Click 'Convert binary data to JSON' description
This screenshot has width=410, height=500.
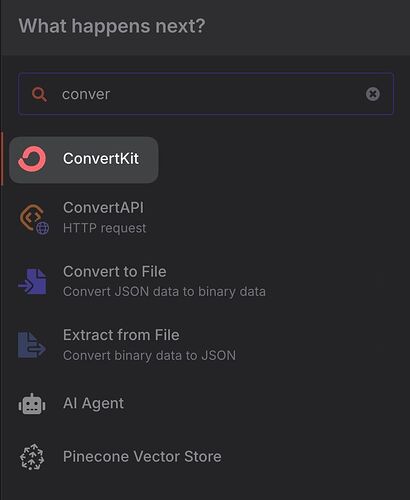[x=149, y=356]
